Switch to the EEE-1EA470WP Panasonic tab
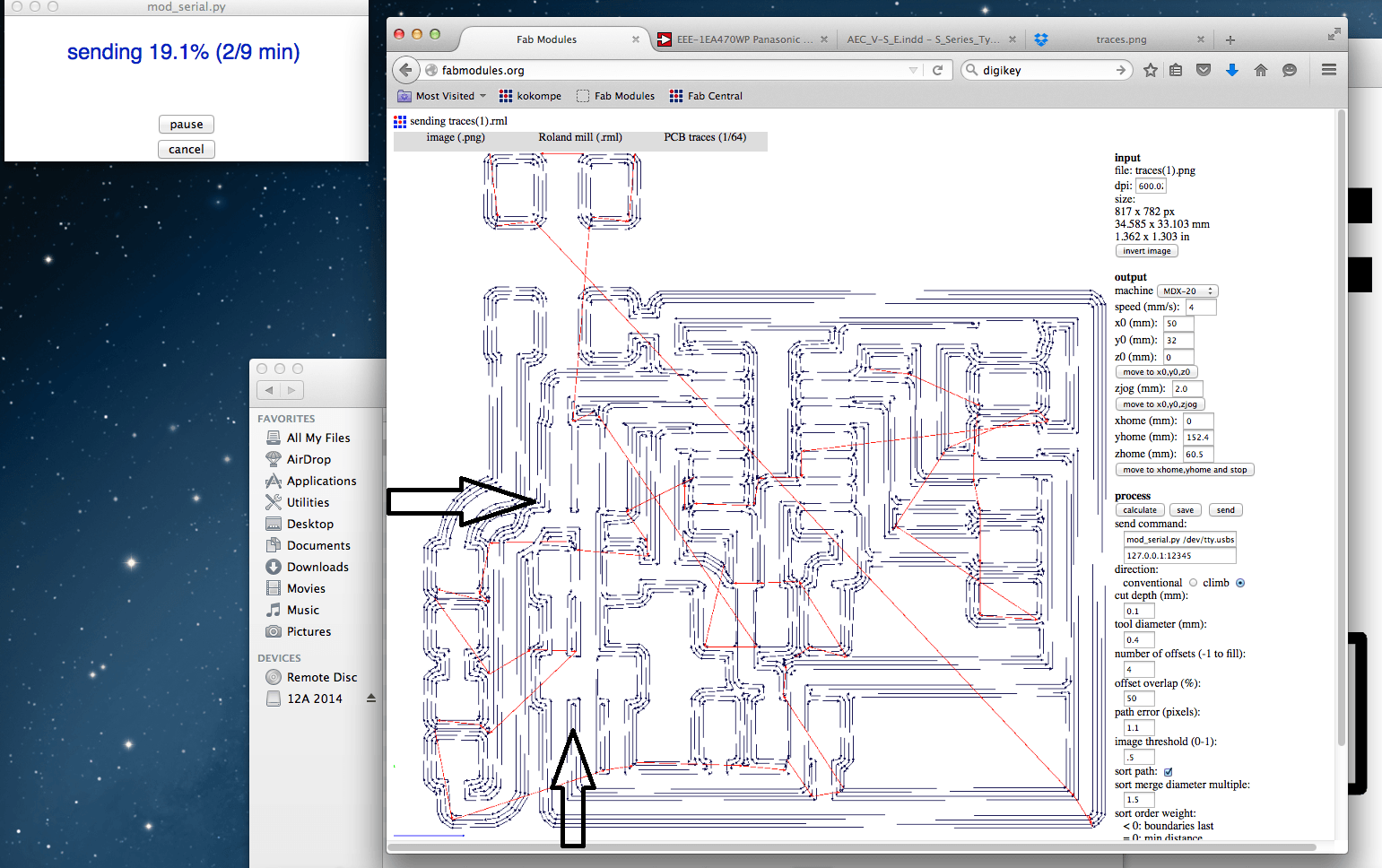1382x868 pixels. tap(743, 39)
